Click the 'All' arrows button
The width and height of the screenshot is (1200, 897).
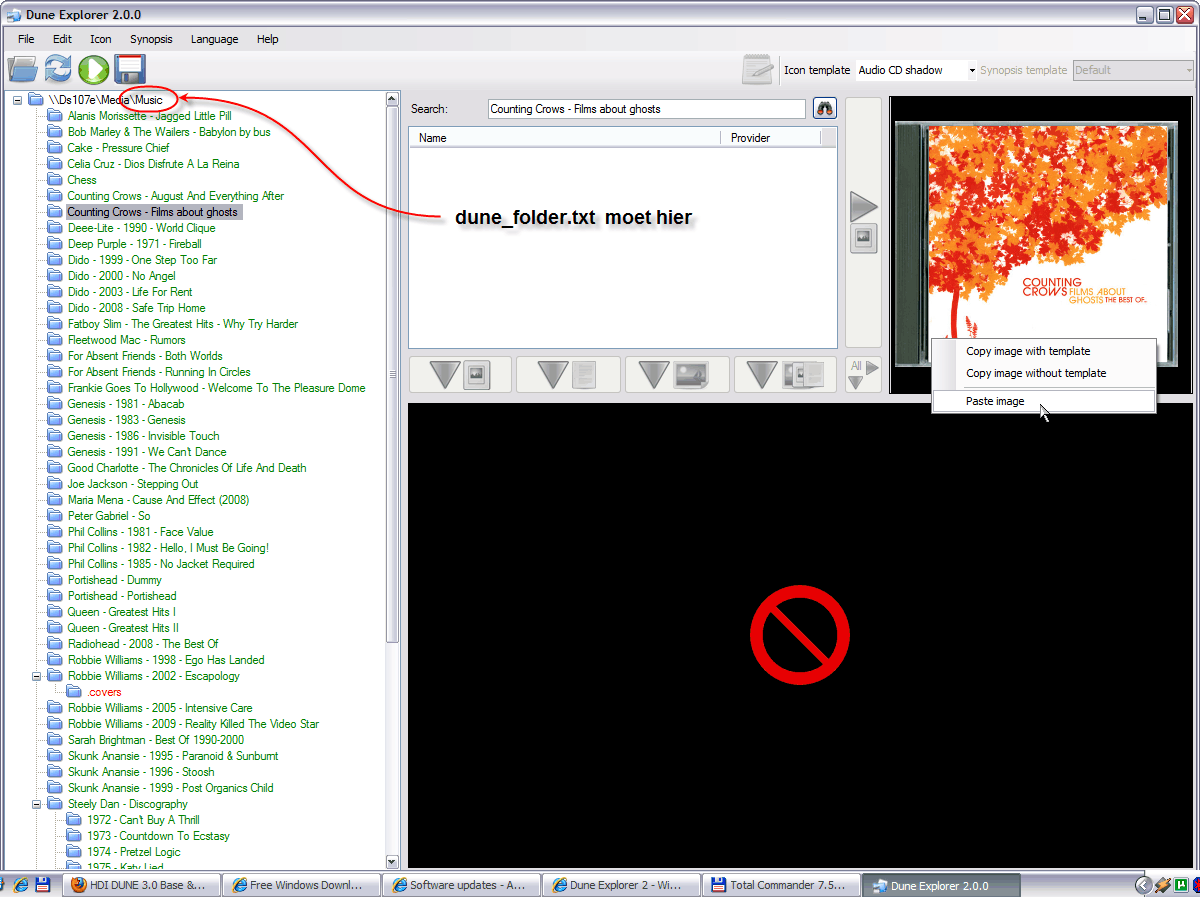pos(864,374)
